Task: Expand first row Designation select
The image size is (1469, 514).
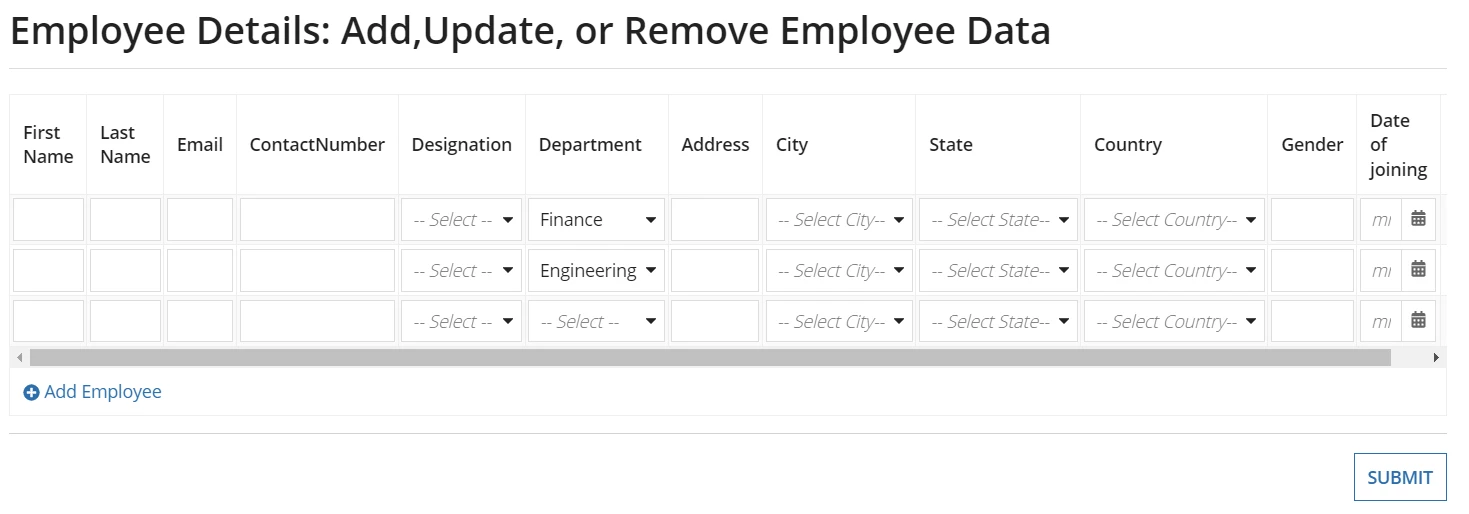Action: [x=461, y=219]
